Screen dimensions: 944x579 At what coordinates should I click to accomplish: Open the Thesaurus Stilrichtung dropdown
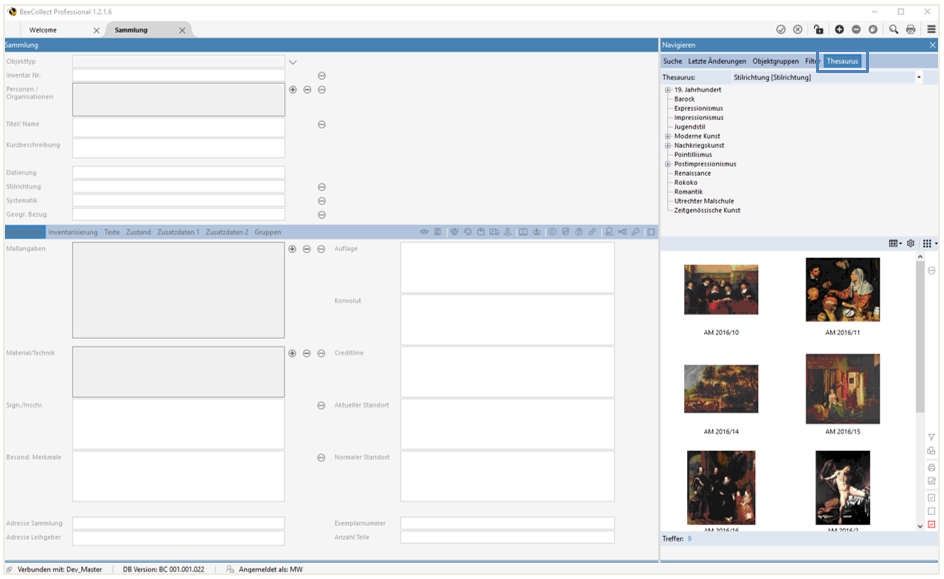919,77
